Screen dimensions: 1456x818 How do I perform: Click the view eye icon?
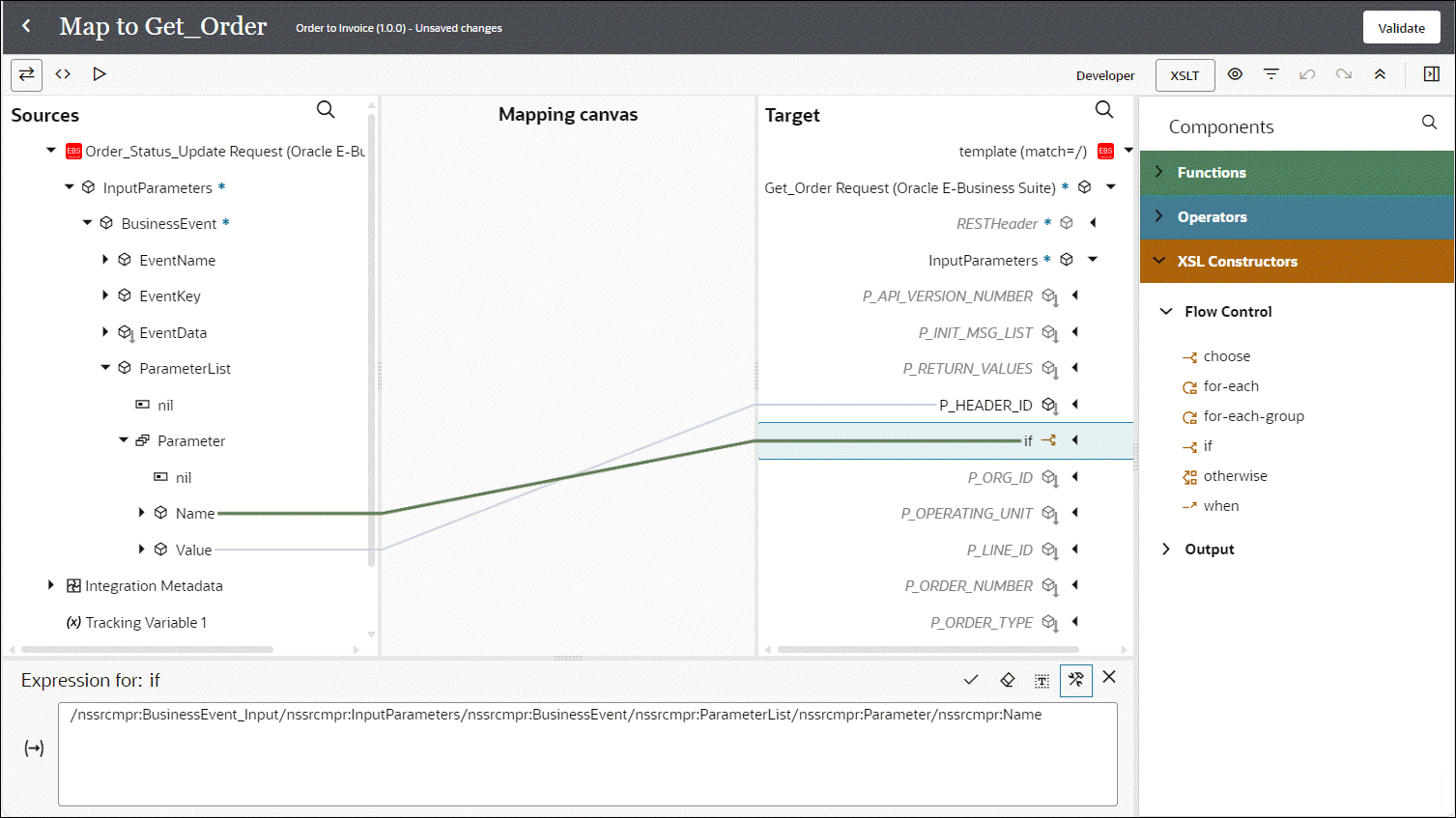point(1235,74)
